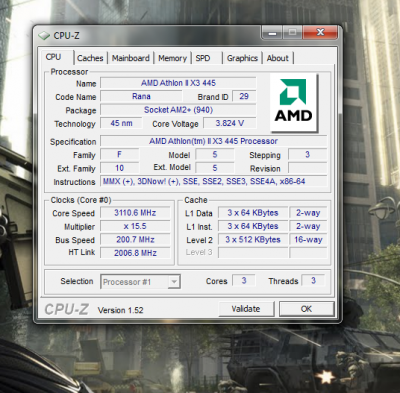Click the OK button
400x393 pixels.
[306, 309]
